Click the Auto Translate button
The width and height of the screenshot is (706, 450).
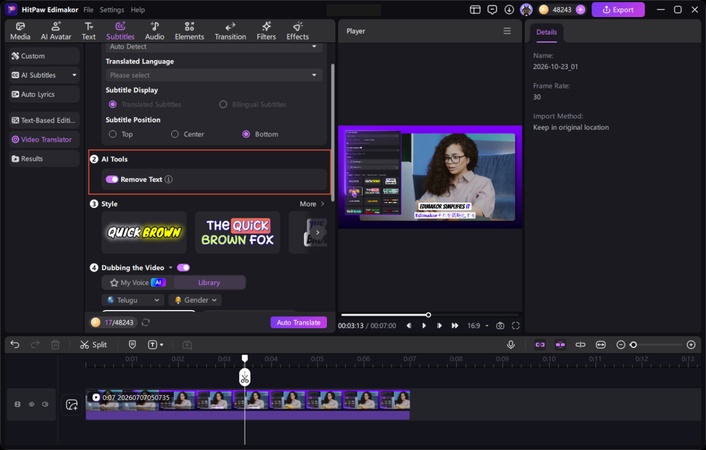coord(299,322)
